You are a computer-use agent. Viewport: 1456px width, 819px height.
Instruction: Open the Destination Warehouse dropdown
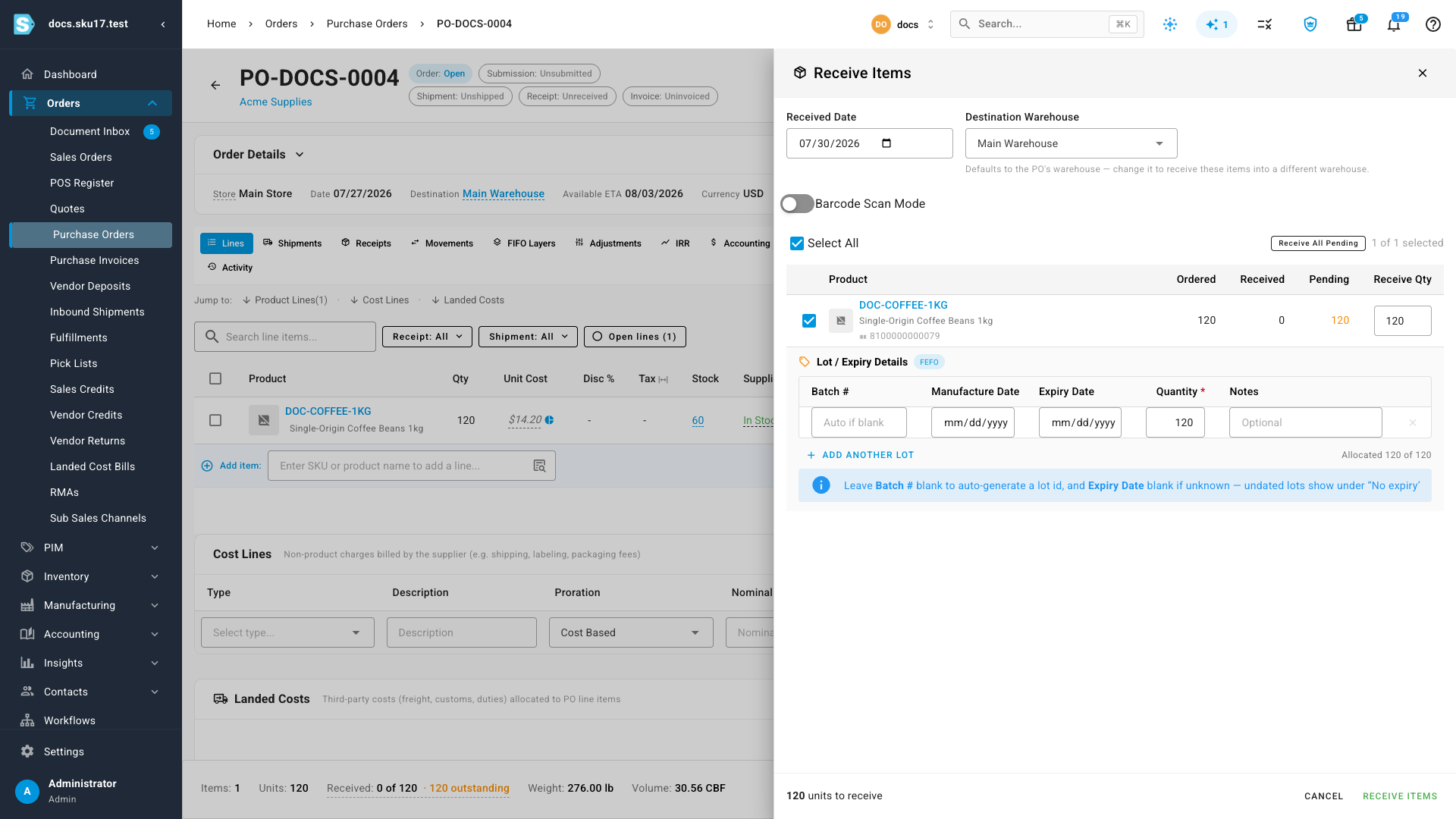point(1071,143)
